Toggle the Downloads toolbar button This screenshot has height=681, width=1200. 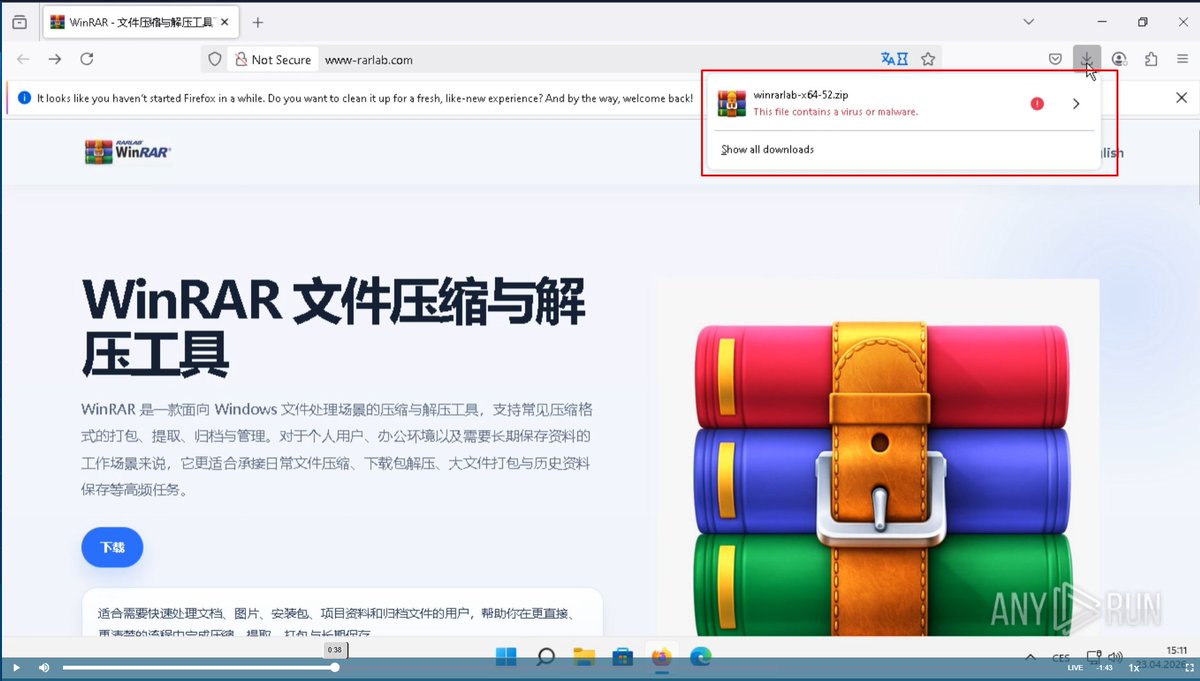(1087, 59)
